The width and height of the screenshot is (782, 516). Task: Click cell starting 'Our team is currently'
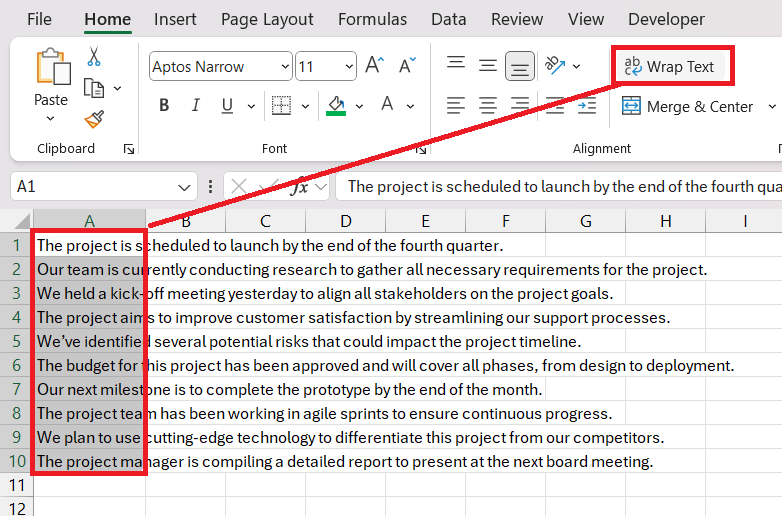coord(89,269)
